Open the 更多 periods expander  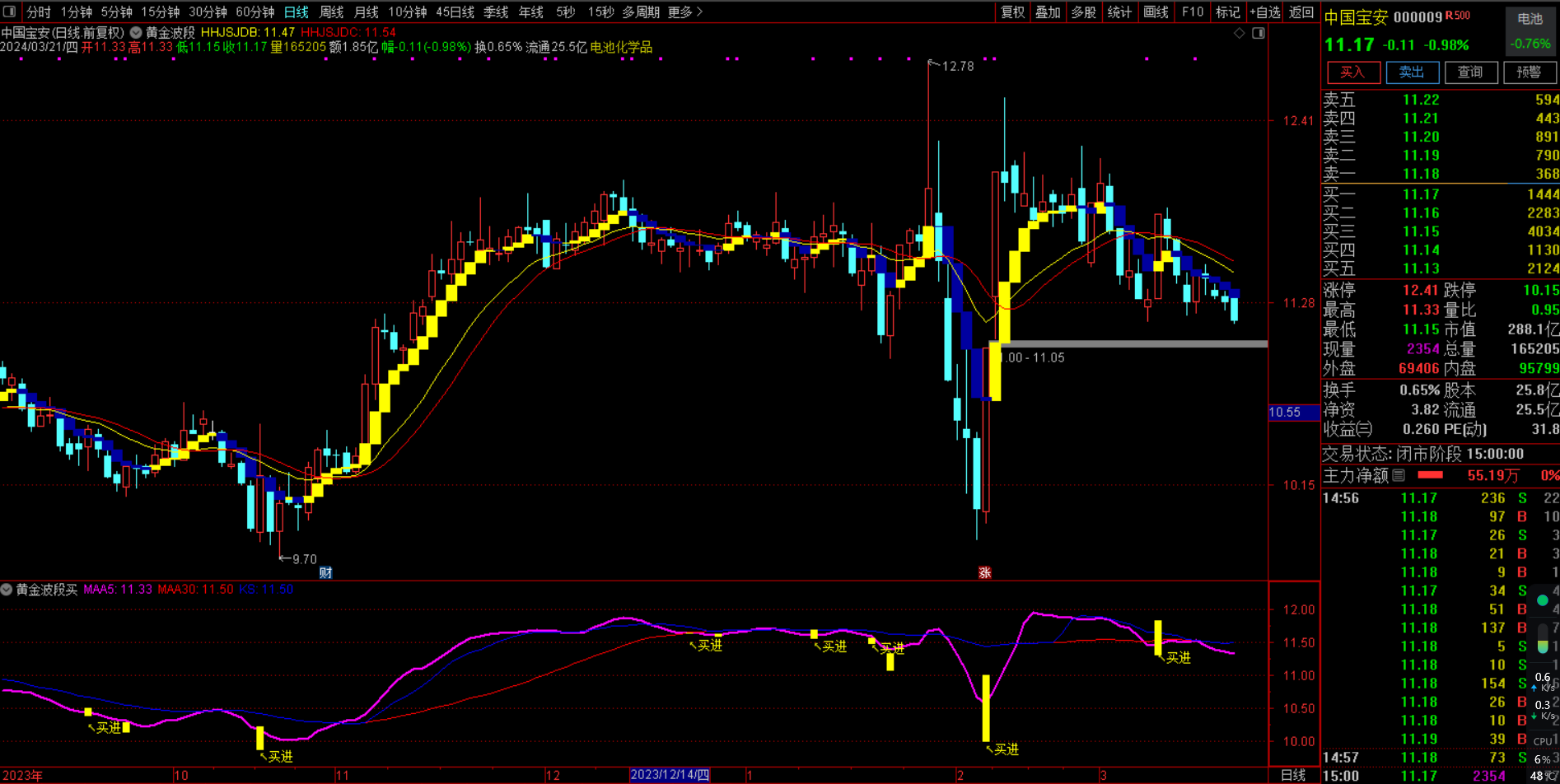[685, 12]
